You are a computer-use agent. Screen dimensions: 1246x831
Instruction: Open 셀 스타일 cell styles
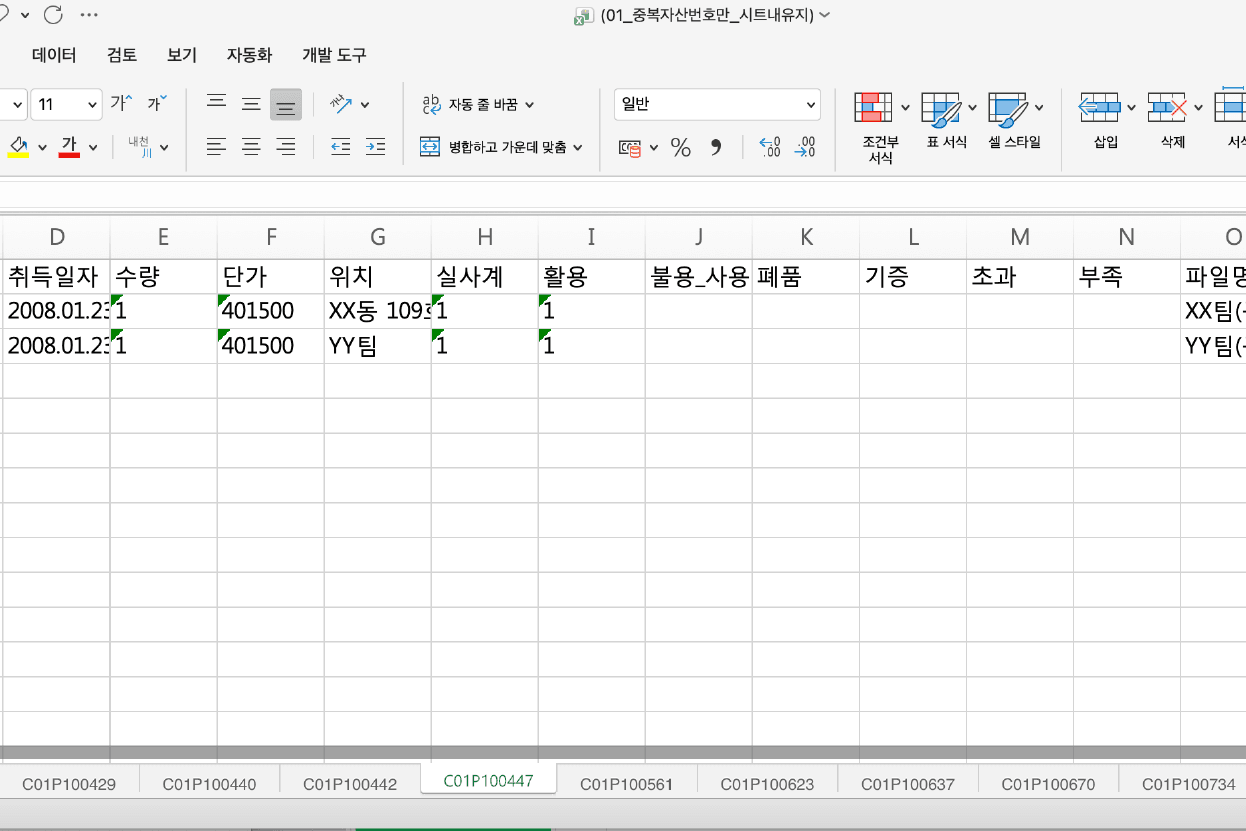coord(1014,122)
